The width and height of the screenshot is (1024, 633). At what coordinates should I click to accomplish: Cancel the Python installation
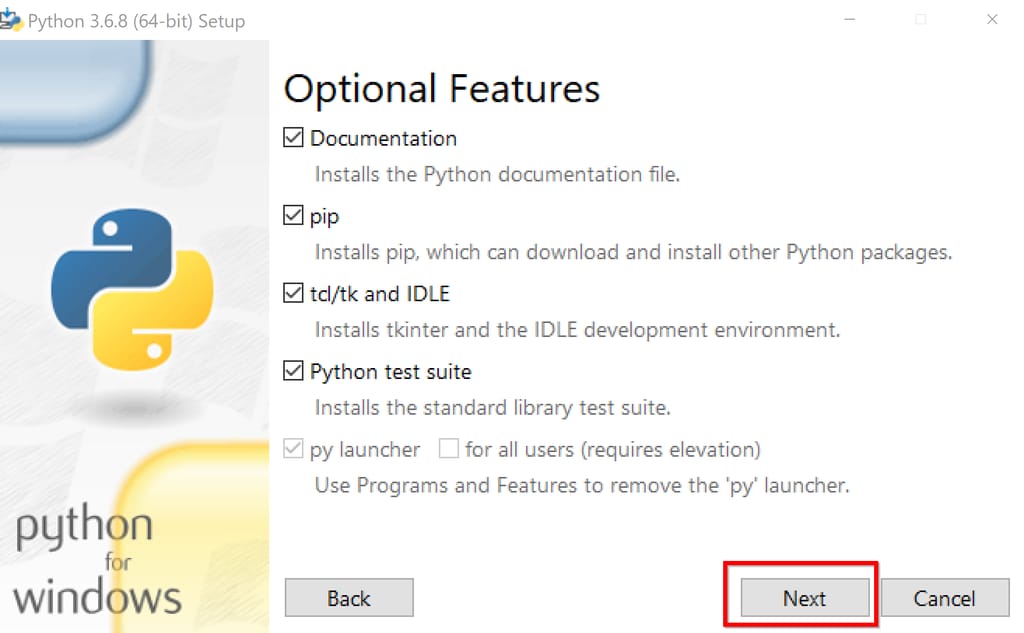point(944,598)
